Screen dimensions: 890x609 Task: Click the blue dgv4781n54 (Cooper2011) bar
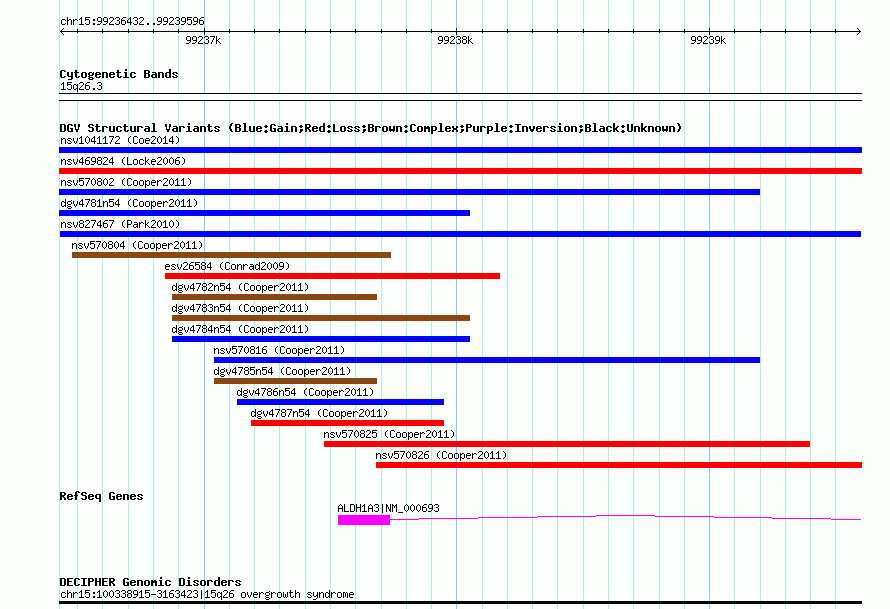(265, 213)
